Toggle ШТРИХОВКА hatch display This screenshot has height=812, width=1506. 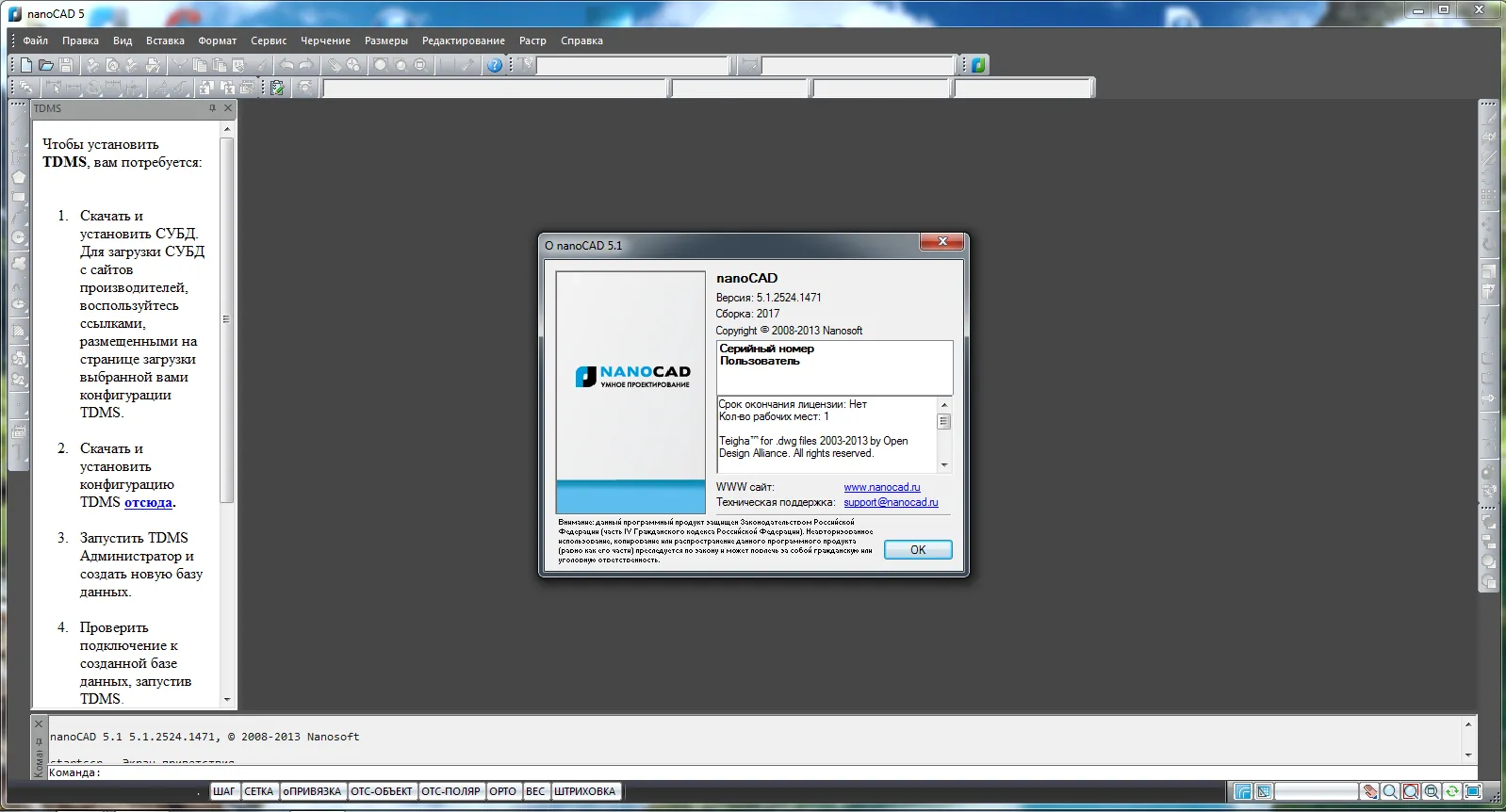tap(585, 791)
